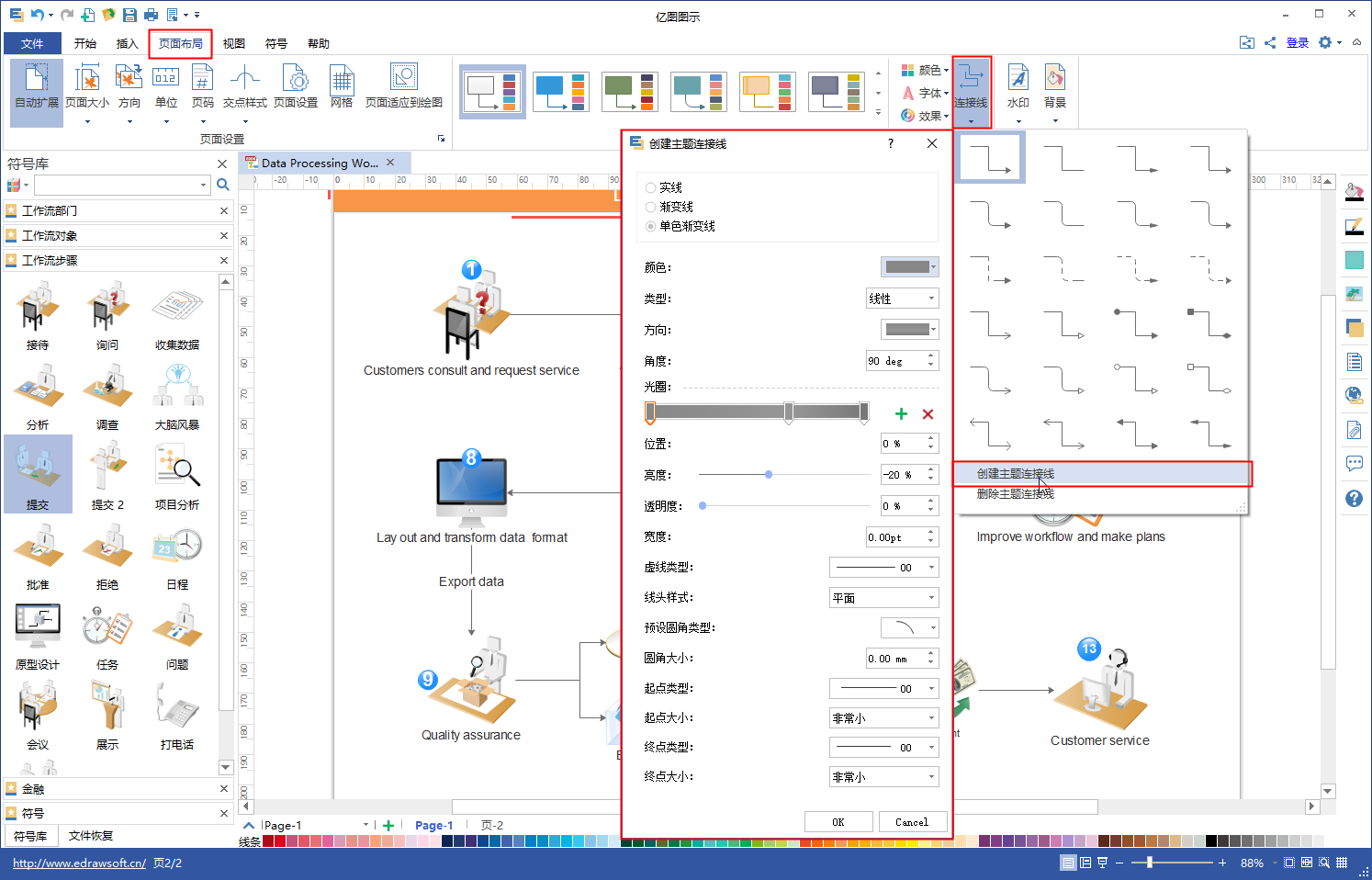Image resolution: width=1372 pixels, height=880 pixels.
Task: Click the green plus gradient stop icon
Action: 901,414
